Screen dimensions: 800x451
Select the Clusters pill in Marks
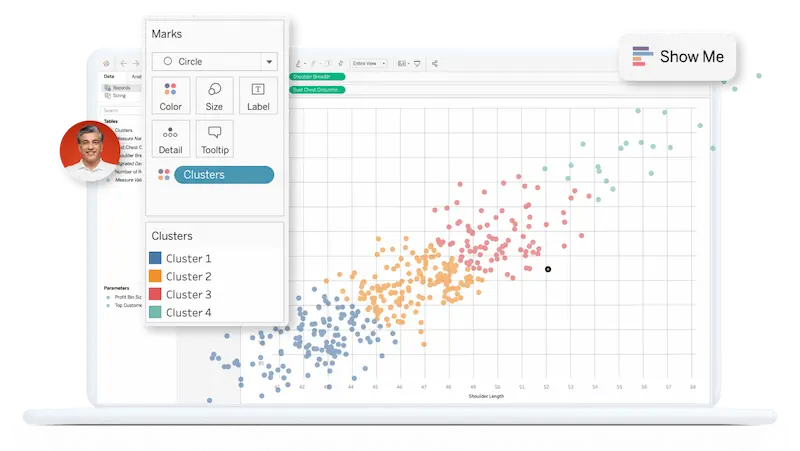point(223,175)
